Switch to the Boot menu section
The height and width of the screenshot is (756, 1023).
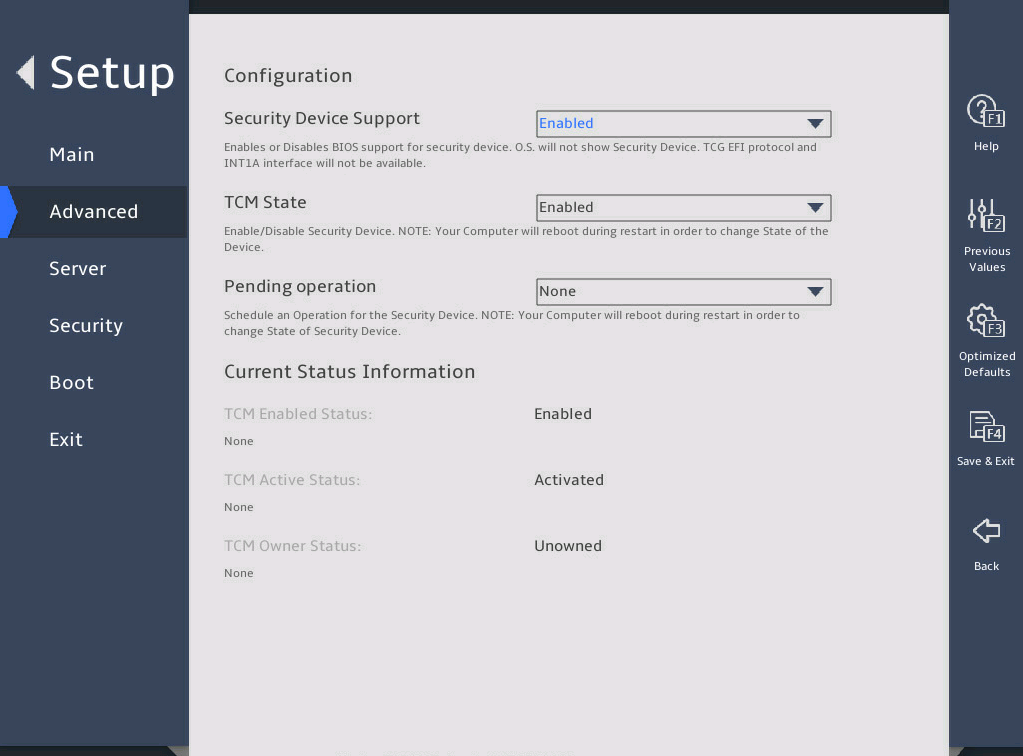[72, 382]
